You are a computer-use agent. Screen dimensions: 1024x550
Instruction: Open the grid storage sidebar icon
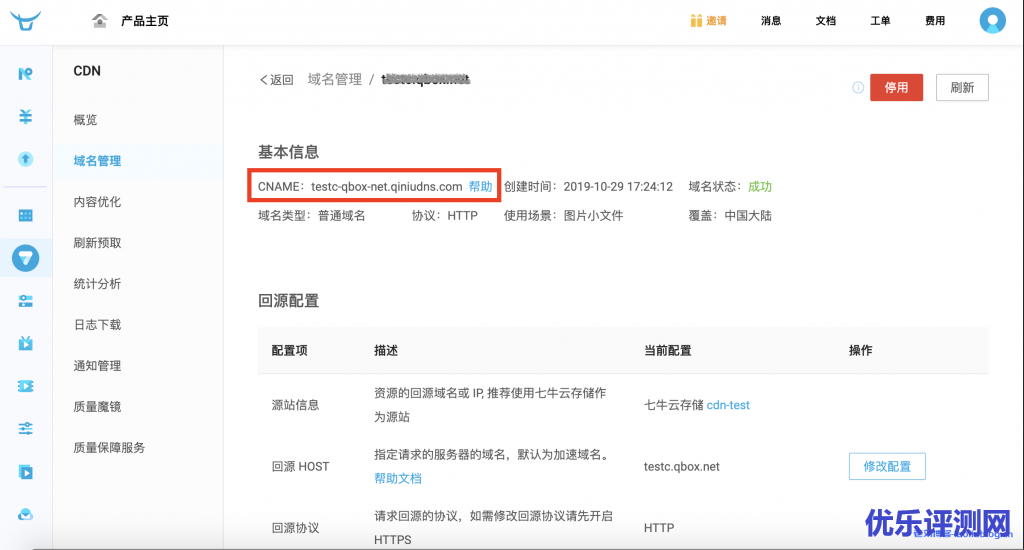click(x=25, y=216)
